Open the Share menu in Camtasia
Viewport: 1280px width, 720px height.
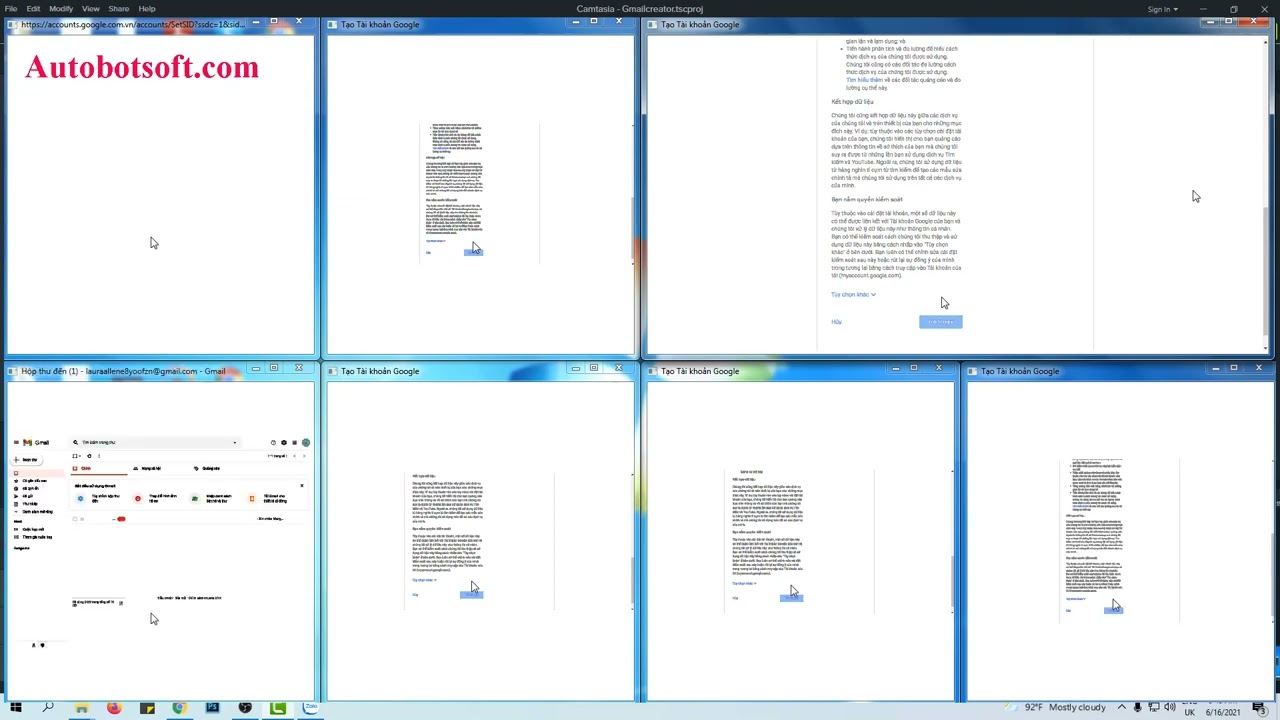(x=119, y=8)
